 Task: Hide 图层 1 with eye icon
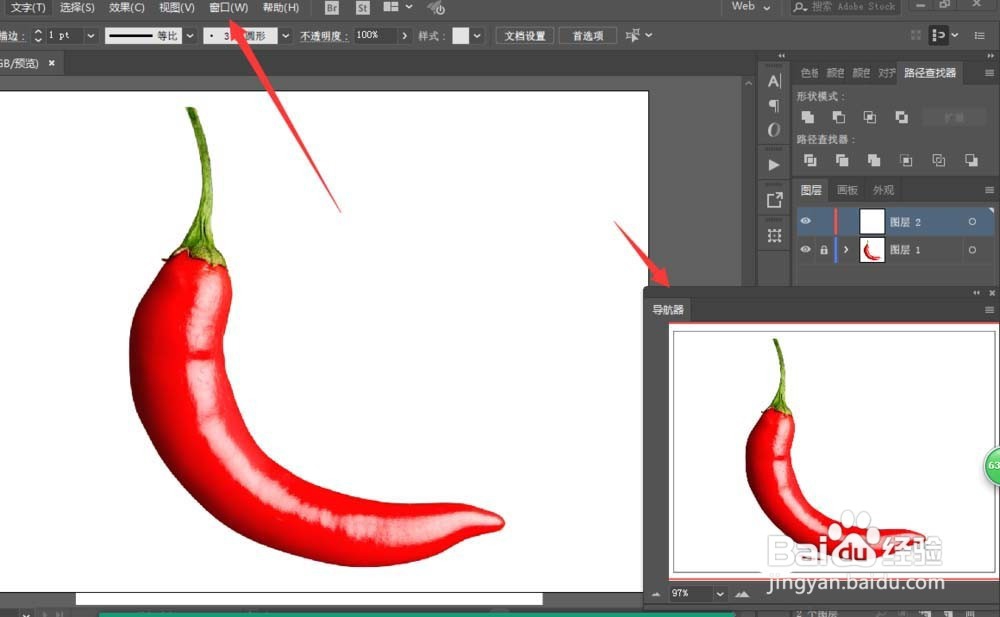point(805,249)
